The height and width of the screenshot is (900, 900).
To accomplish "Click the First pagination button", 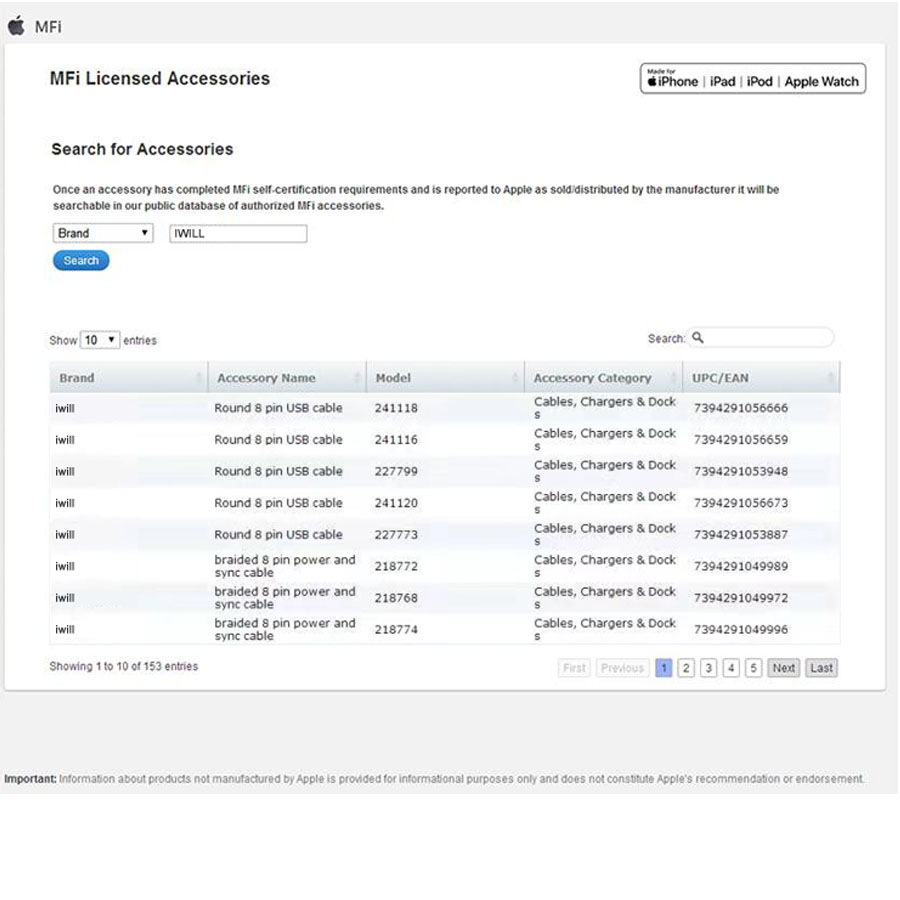I will [x=574, y=668].
